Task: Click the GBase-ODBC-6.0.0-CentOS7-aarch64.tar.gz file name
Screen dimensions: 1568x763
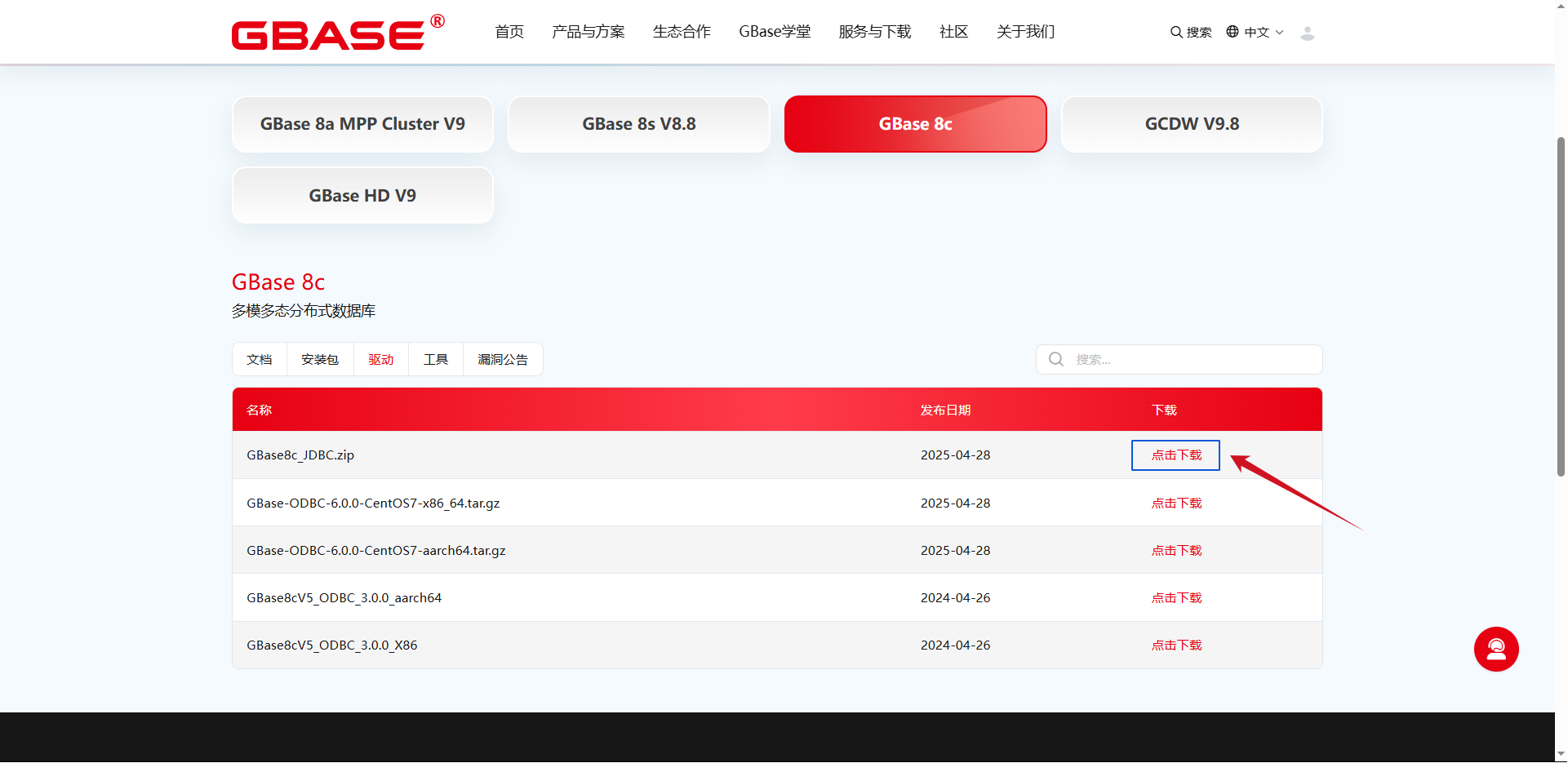Action: [376, 551]
